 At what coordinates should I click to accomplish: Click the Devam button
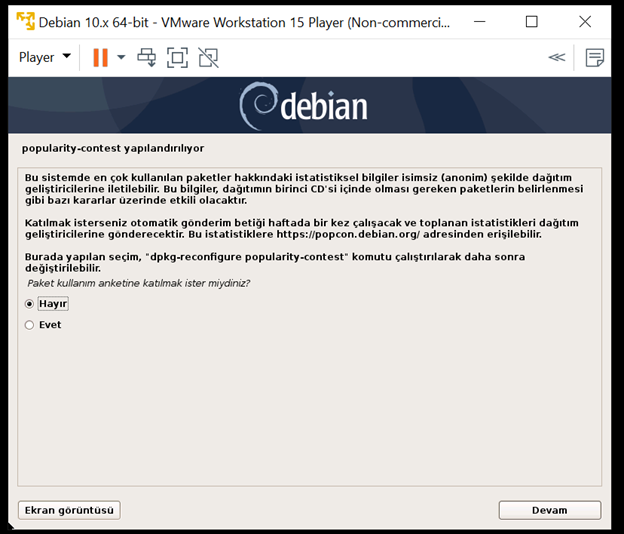tap(550, 510)
